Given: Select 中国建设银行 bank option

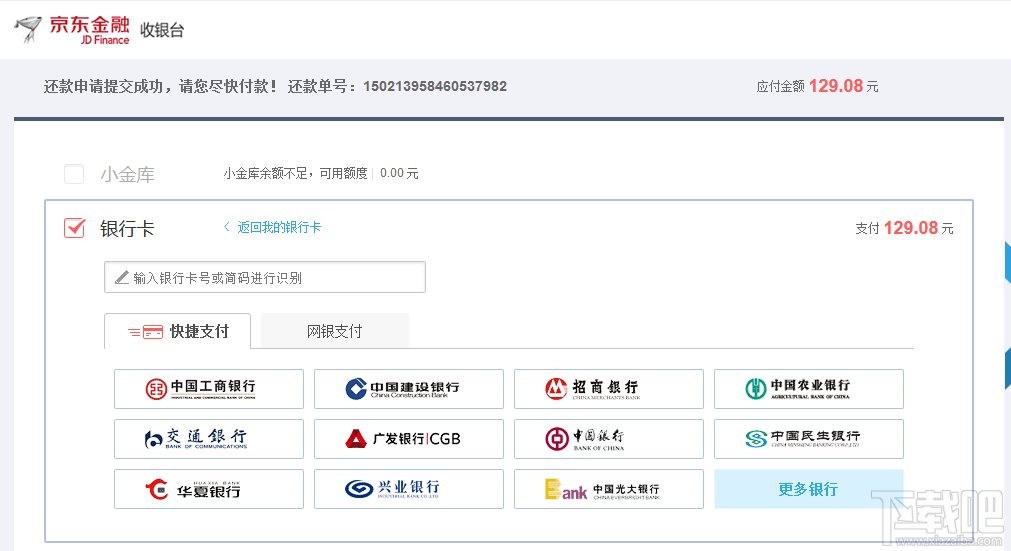Looking at the screenshot, I should point(409,389).
